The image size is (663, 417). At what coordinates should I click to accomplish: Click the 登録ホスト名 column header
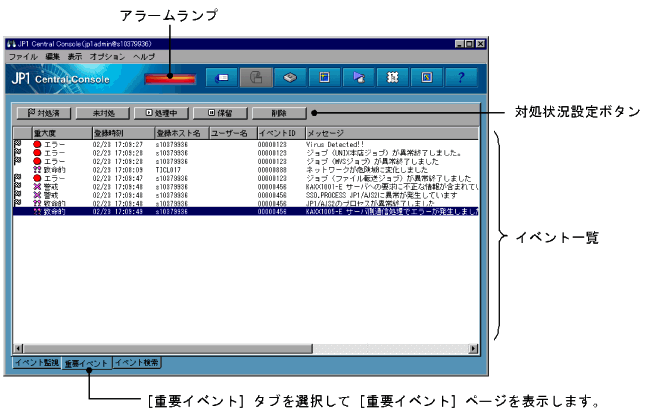coord(182,133)
